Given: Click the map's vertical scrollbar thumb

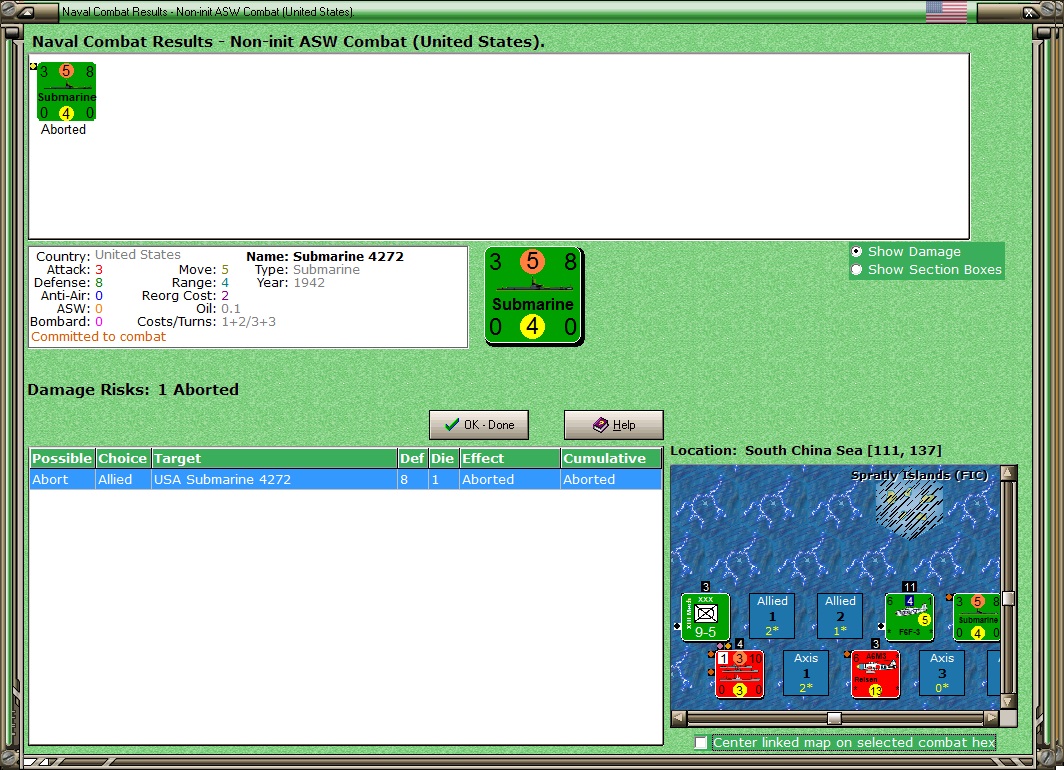Looking at the screenshot, I should pyautogui.click(x=1008, y=598).
